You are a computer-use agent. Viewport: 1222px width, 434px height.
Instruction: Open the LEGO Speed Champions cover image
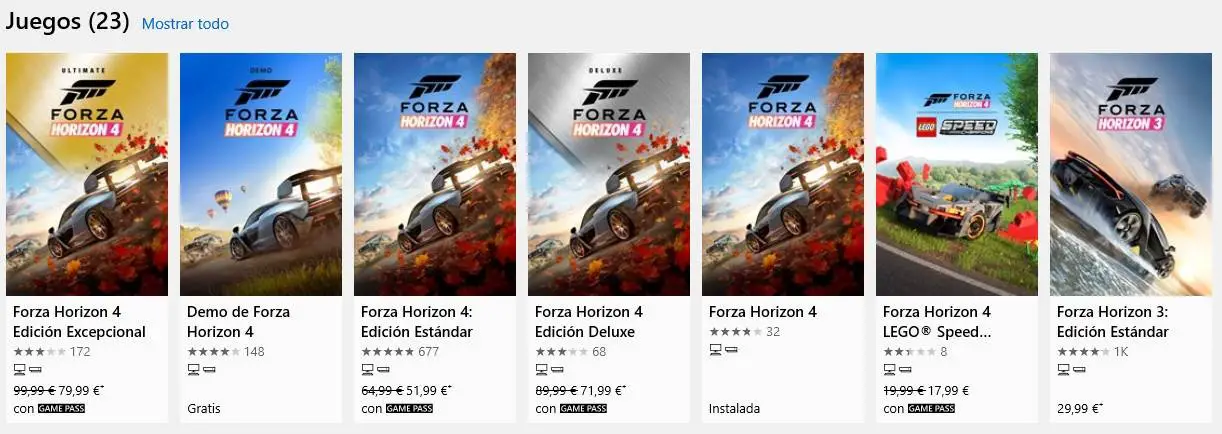click(x=957, y=174)
